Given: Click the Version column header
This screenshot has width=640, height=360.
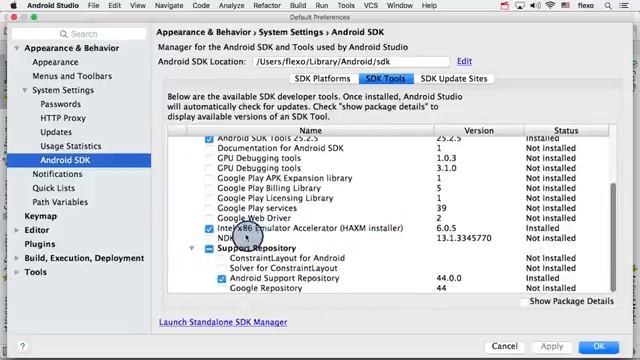Looking at the screenshot, I should click(479, 131).
